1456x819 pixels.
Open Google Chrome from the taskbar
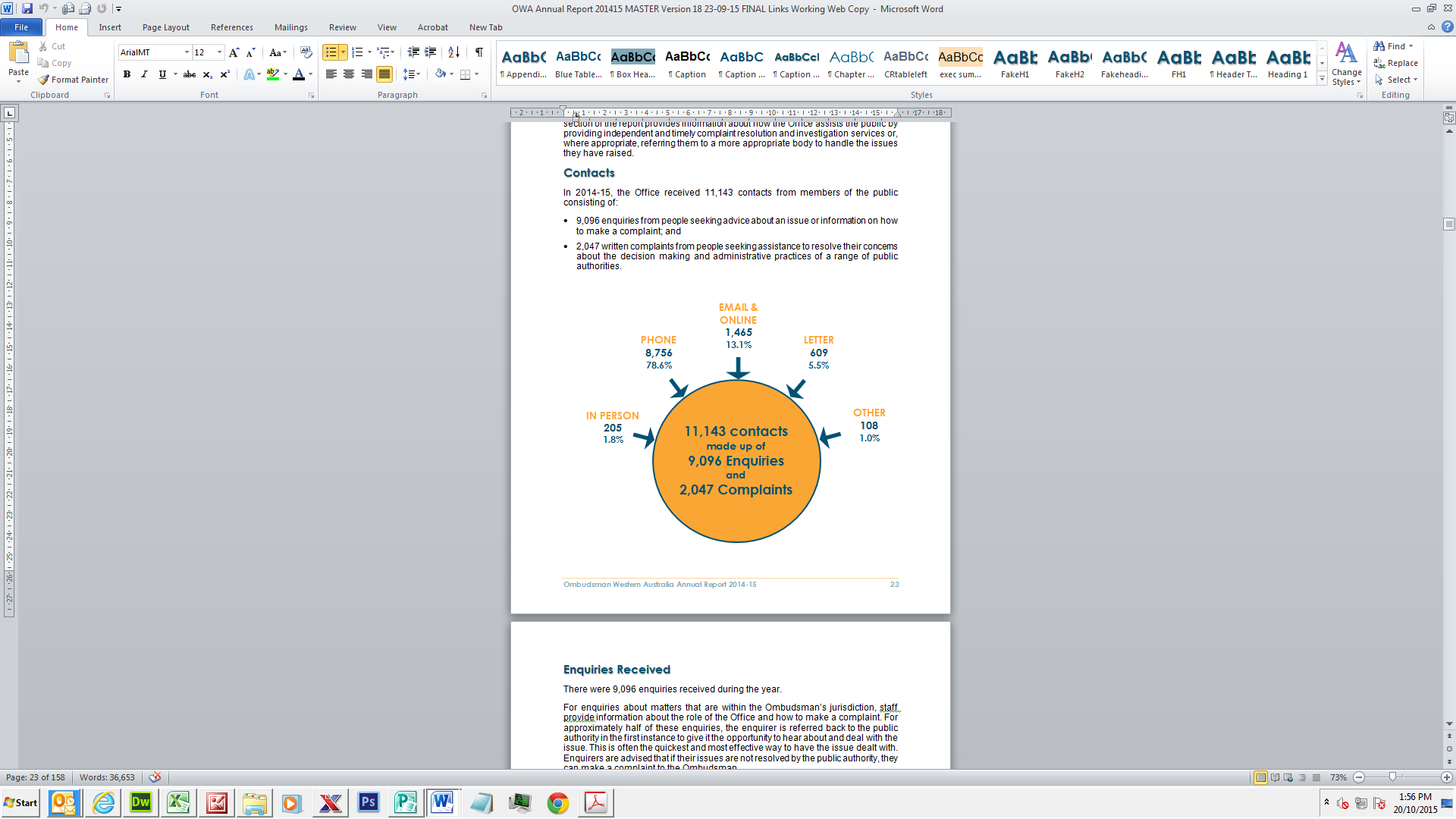click(x=558, y=803)
